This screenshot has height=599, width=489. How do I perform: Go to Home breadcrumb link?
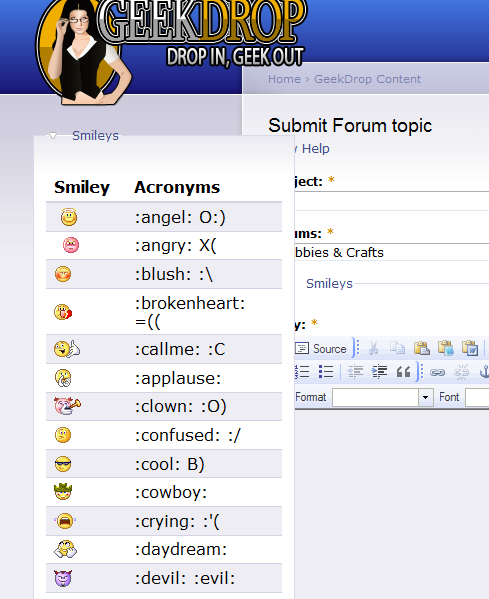click(284, 79)
